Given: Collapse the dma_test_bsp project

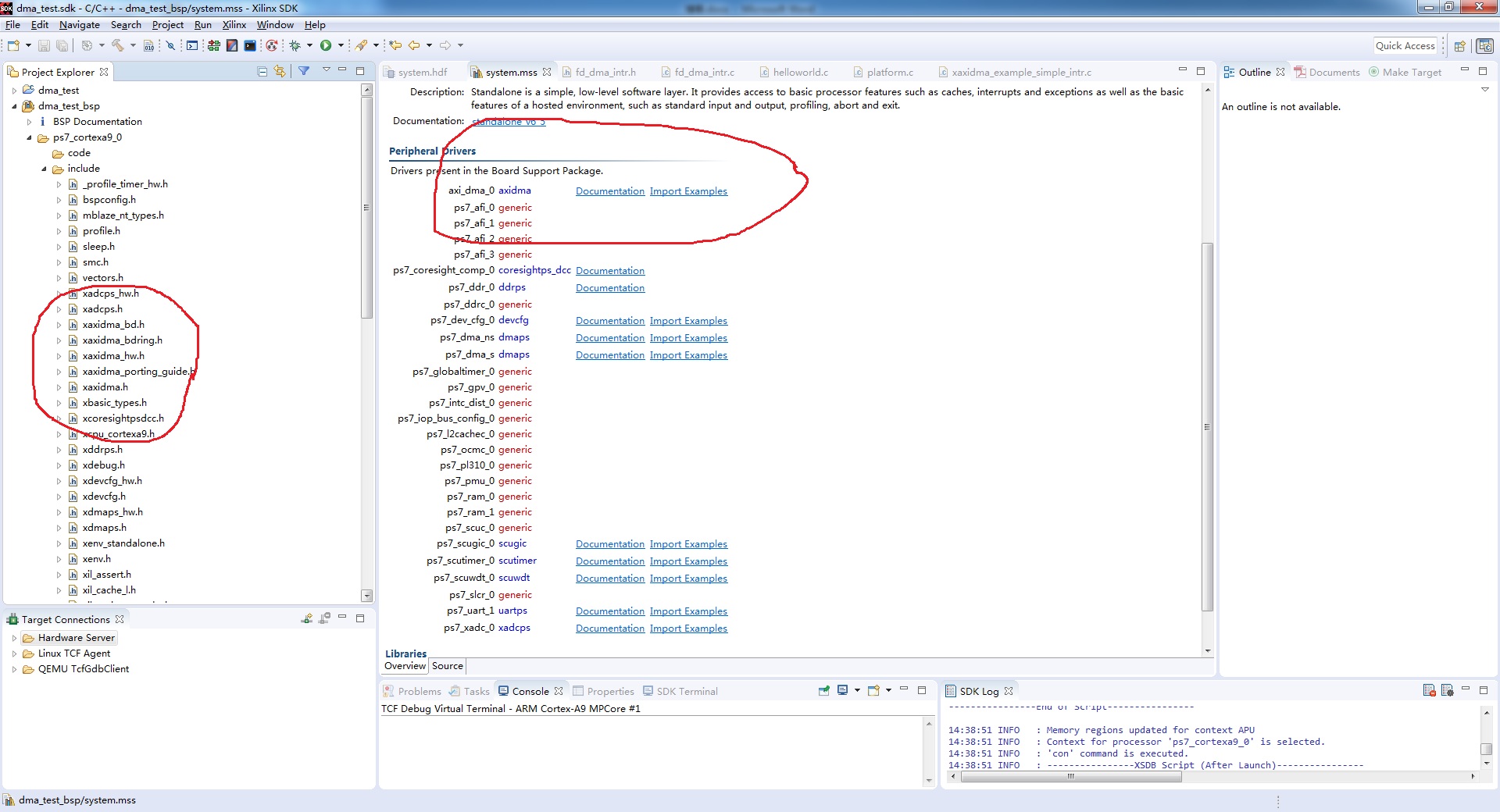Looking at the screenshot, I should [14, 106].
